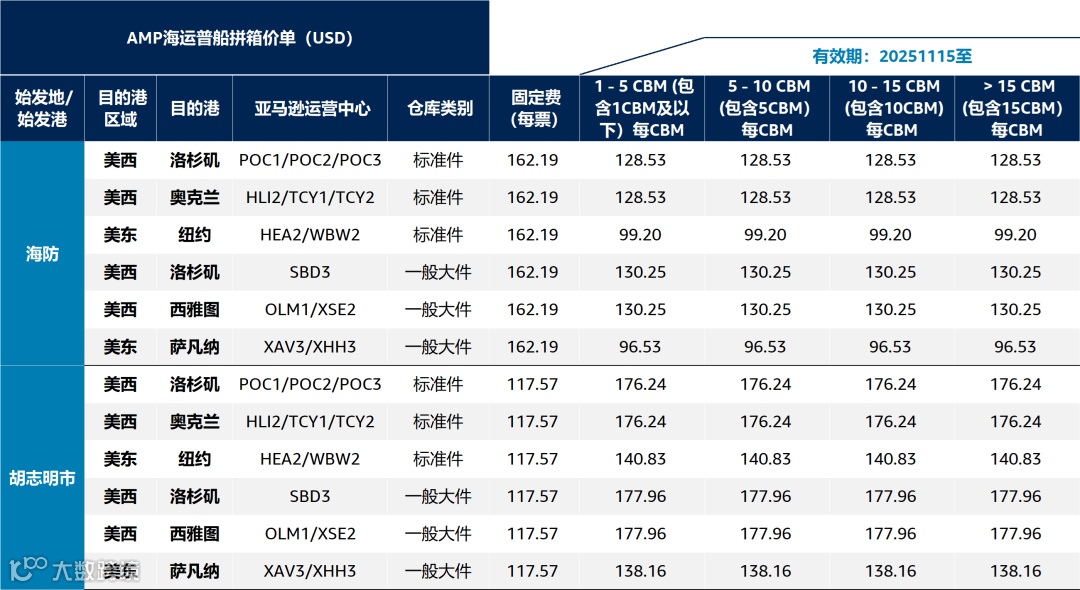Select the 10-15 CBM column header
1080x590 pixels.
click(x=893, y=108)
